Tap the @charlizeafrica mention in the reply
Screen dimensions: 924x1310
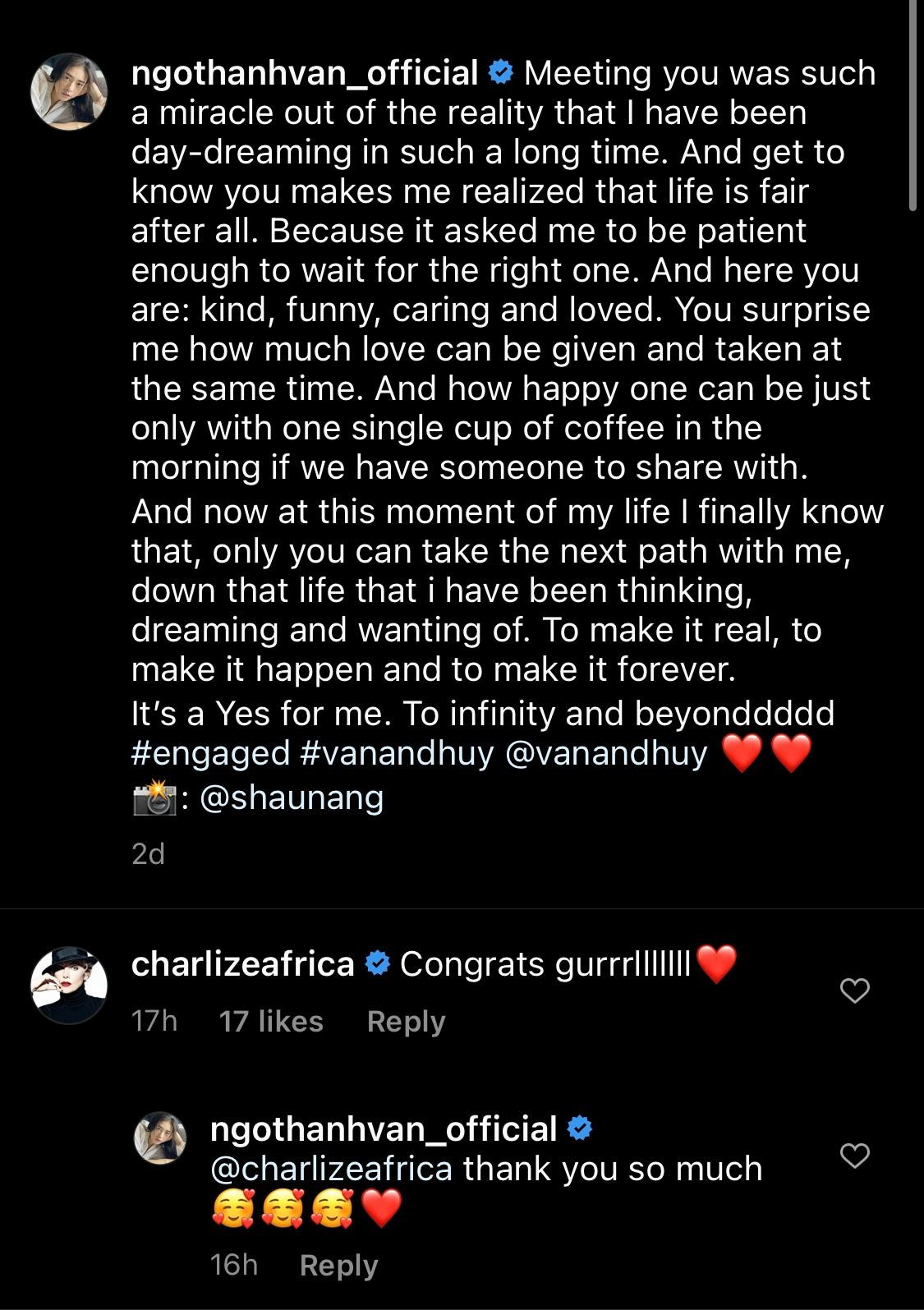point(331,1169)
